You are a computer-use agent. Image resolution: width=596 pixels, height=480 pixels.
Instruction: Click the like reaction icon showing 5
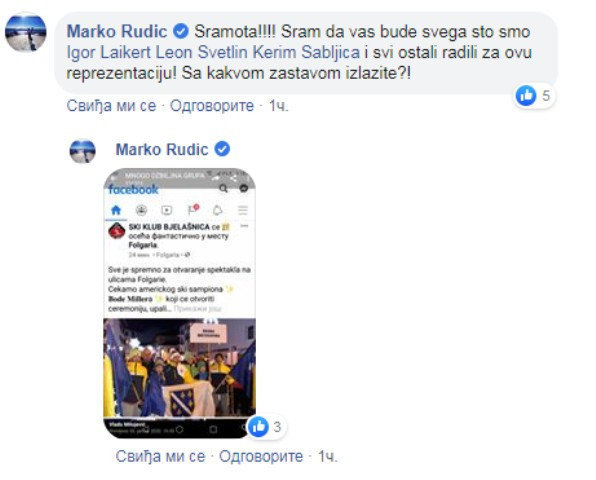(526, 96)
